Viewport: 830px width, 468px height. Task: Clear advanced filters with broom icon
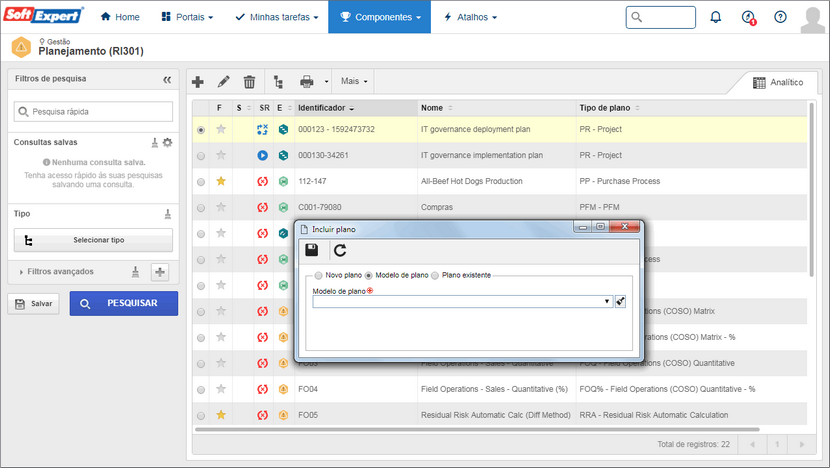tap(136, 272)
